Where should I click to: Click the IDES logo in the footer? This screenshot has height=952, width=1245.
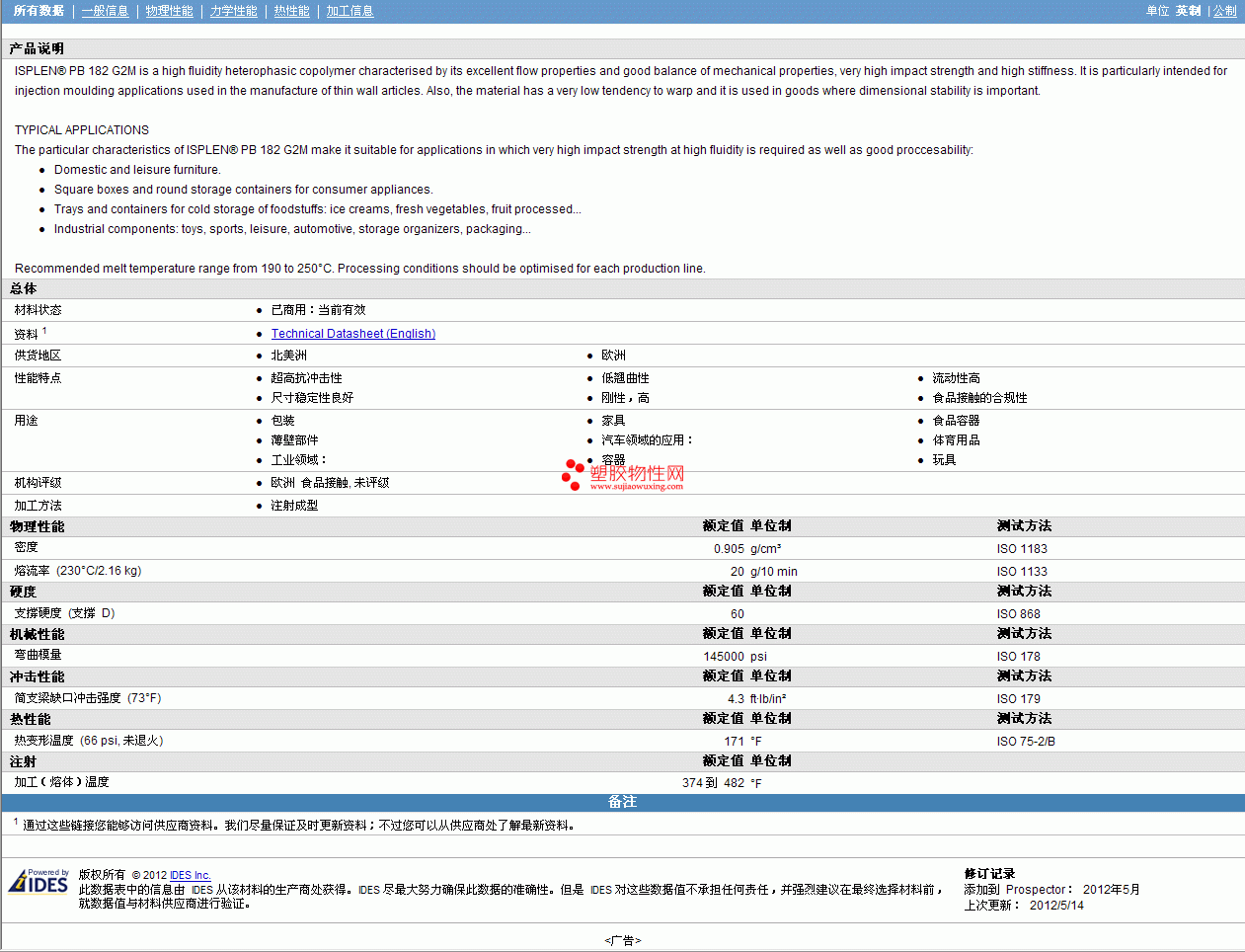(x=39, y=881)
